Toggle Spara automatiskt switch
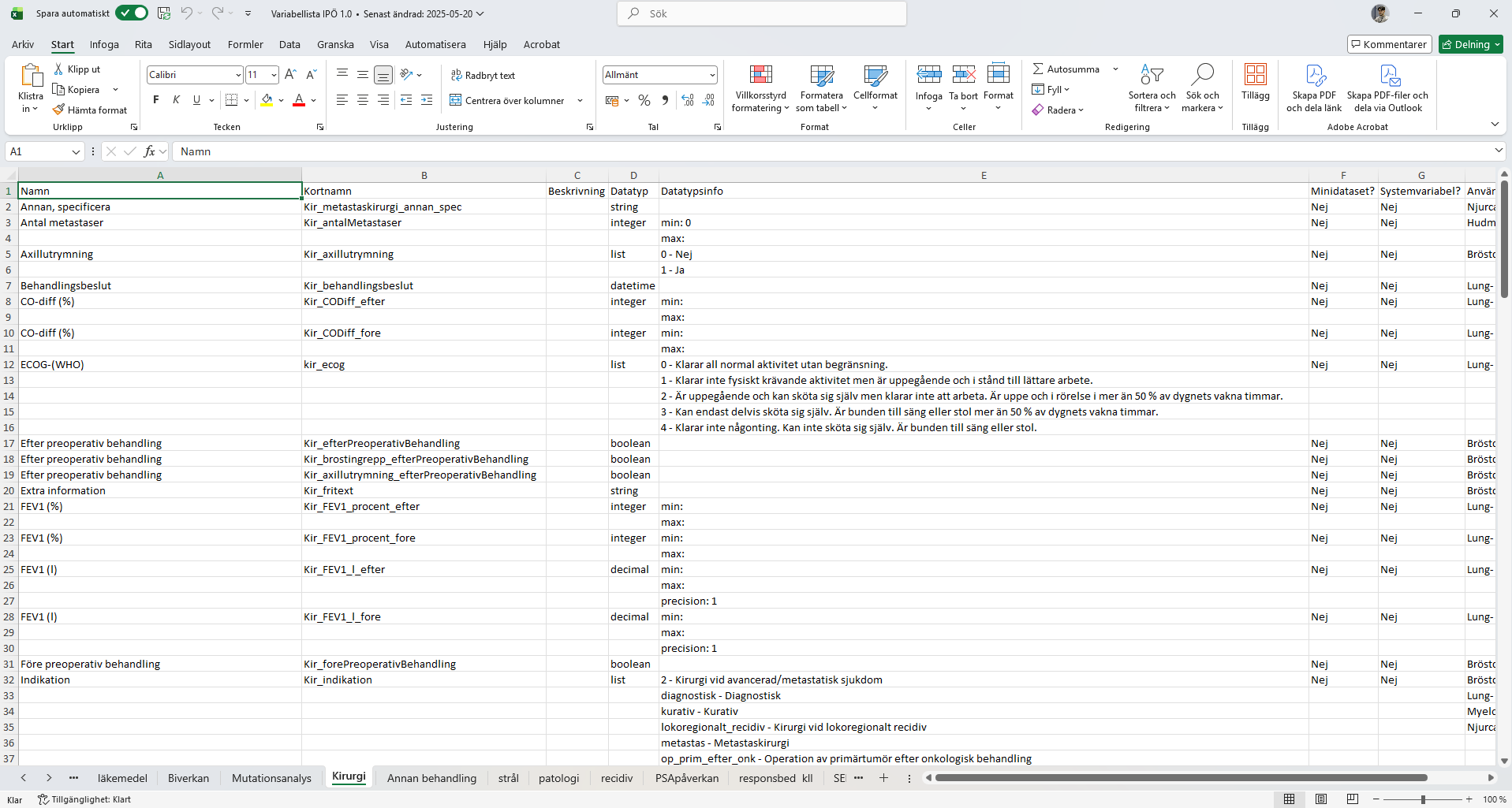 [x=131, y=13]
